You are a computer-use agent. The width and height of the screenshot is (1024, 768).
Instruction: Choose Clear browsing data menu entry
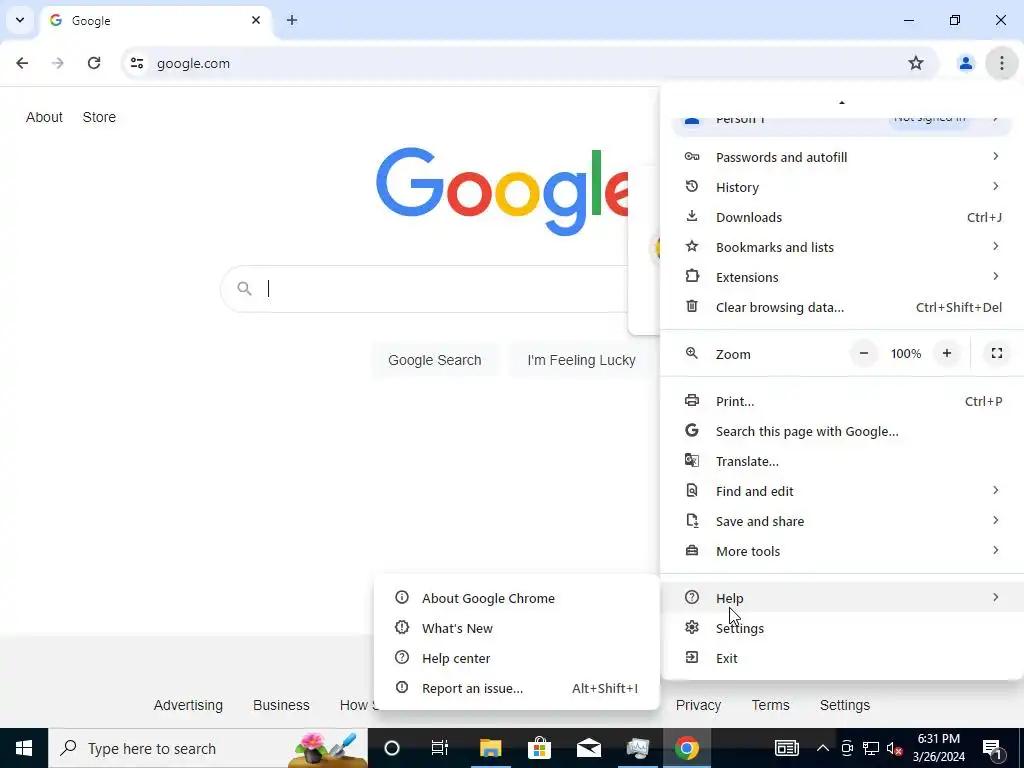[x=842, y=307]
